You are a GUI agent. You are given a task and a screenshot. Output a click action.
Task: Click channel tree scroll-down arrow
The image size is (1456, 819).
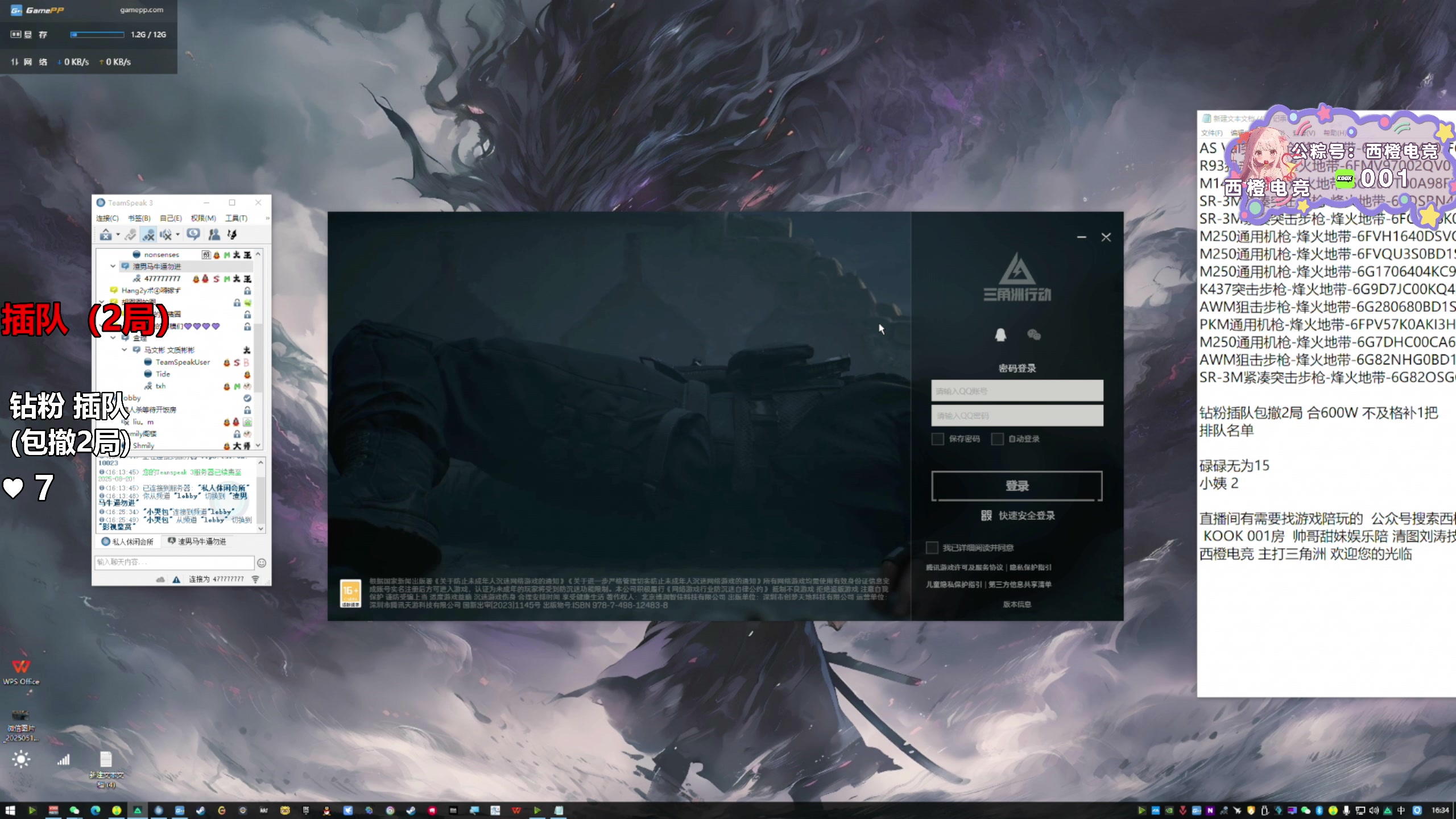pyautogui.click(x=259, y=445)
